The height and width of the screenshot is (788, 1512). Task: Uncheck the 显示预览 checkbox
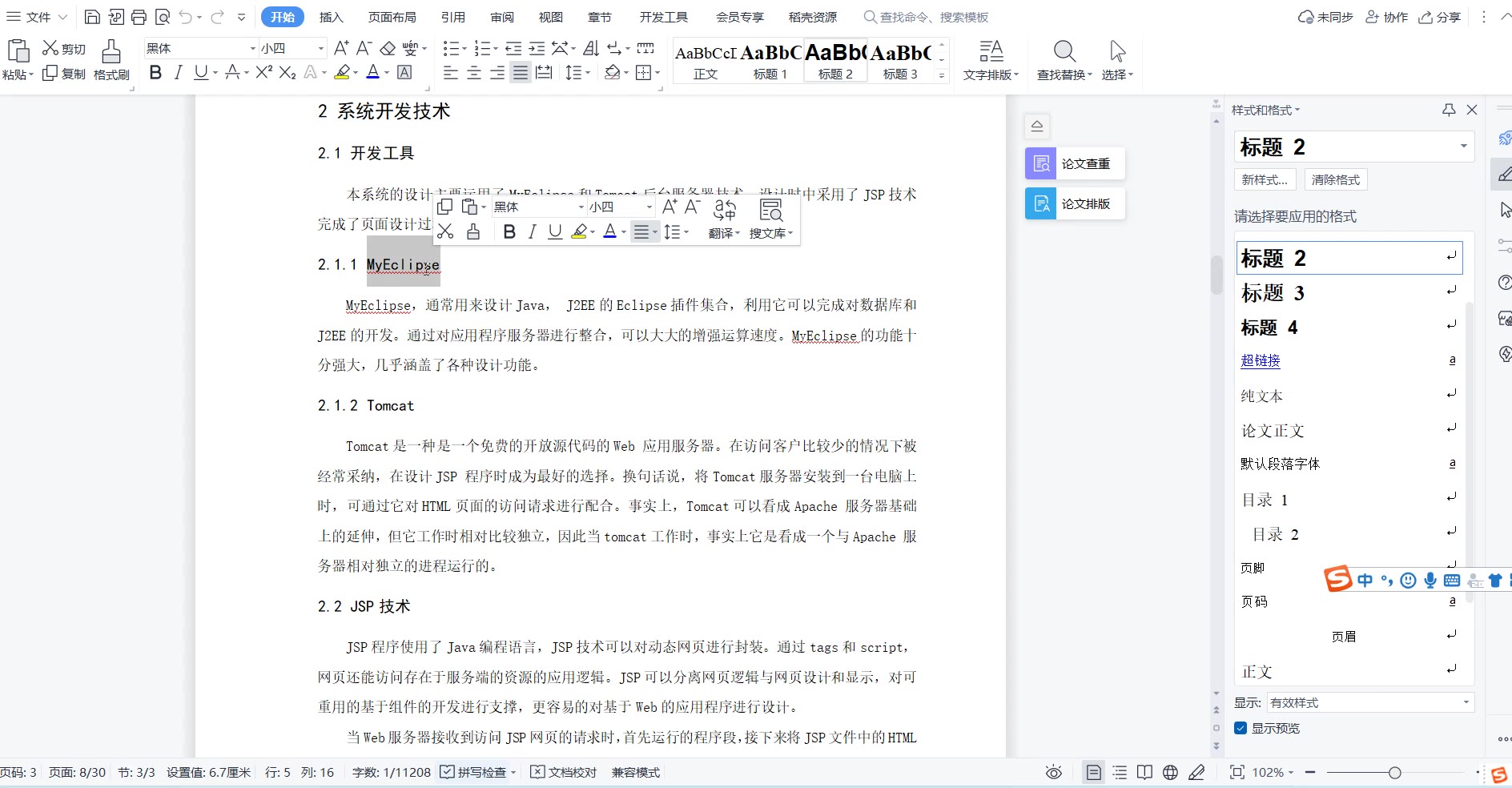1241,728
